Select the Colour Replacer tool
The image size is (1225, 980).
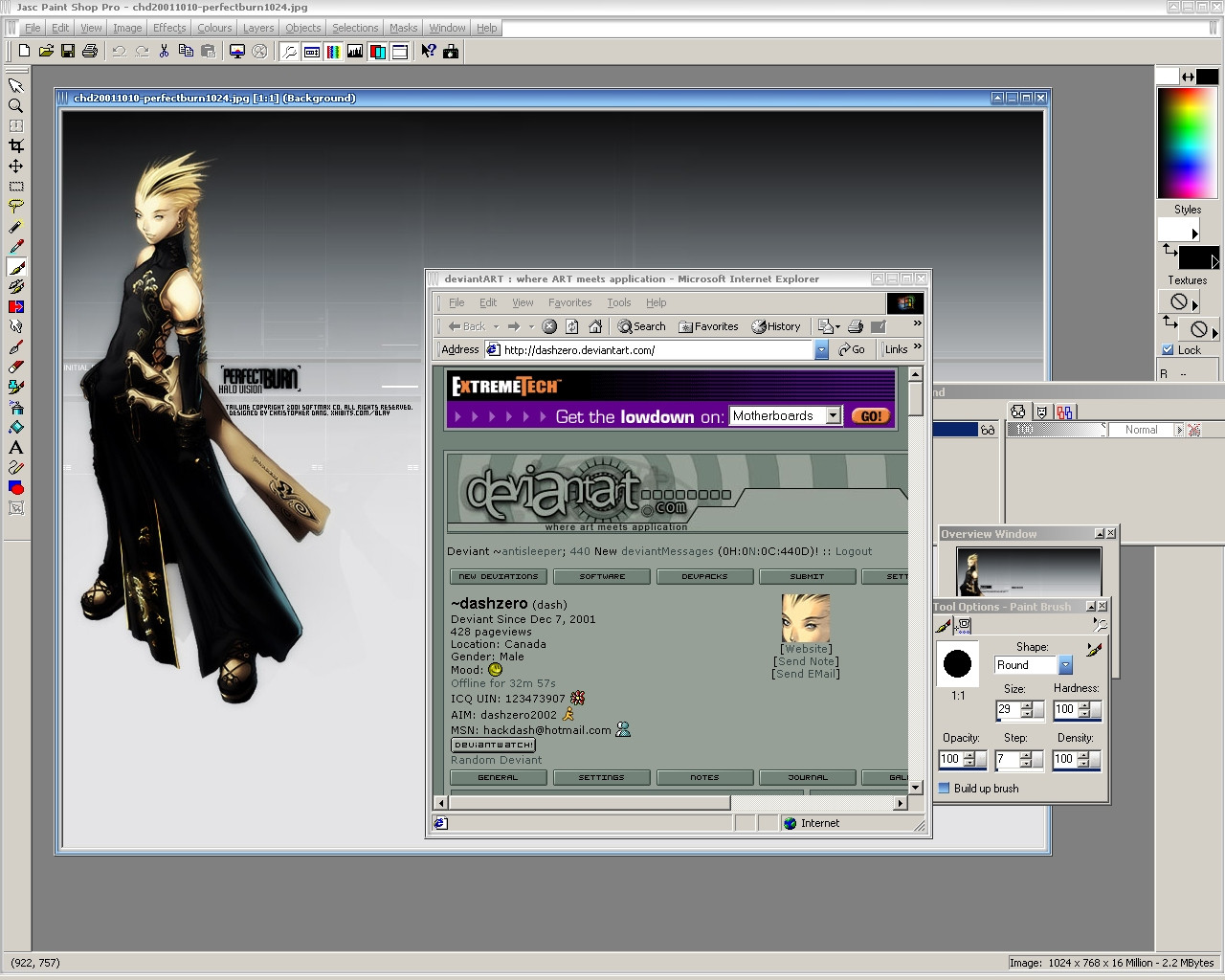16,306
